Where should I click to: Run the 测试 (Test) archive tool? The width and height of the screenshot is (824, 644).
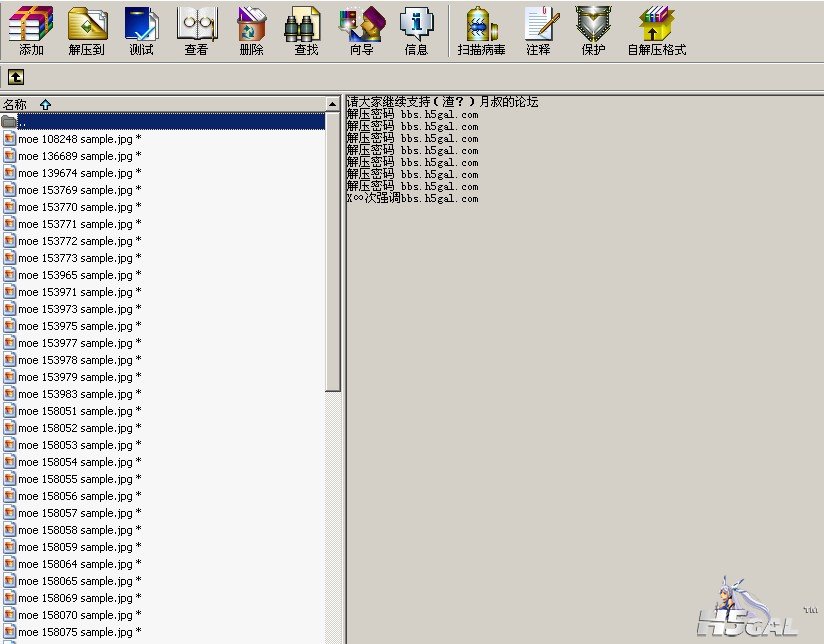pyautogui.click(x=142, y=30)
